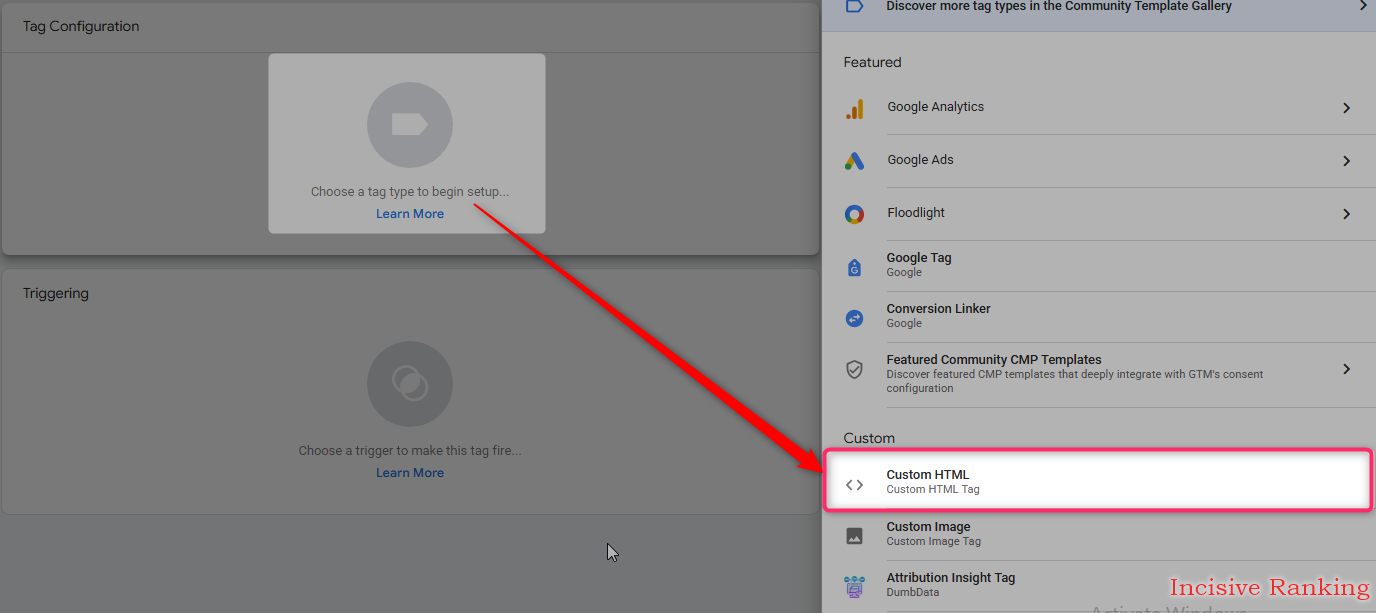Select the Floodlight tag type
The width and height of the screenshot is (1376, 613).
coord(1098,214)
